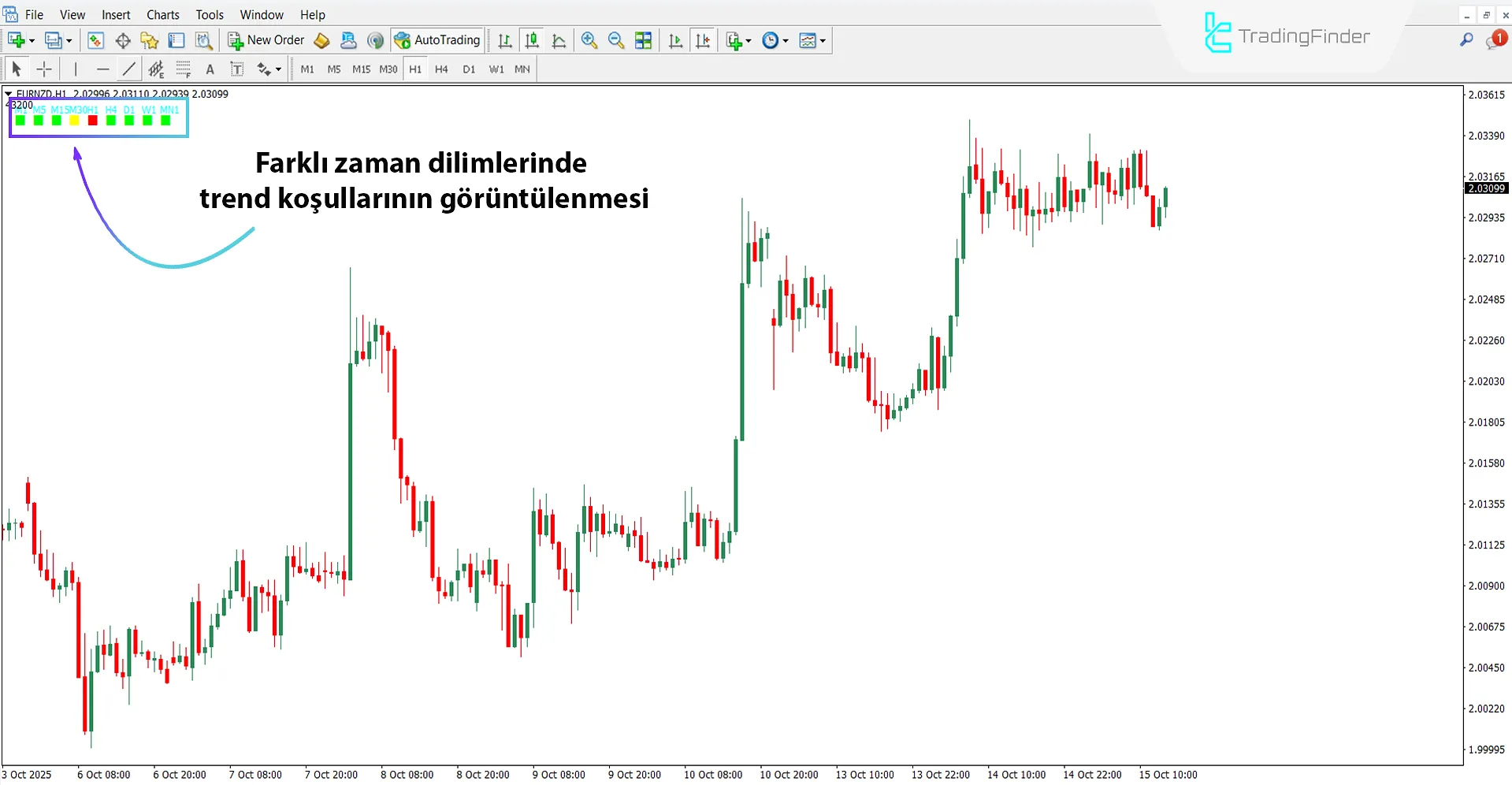
Task: Expand the chart Templates dropdown
Action: [x=812, y=40]
